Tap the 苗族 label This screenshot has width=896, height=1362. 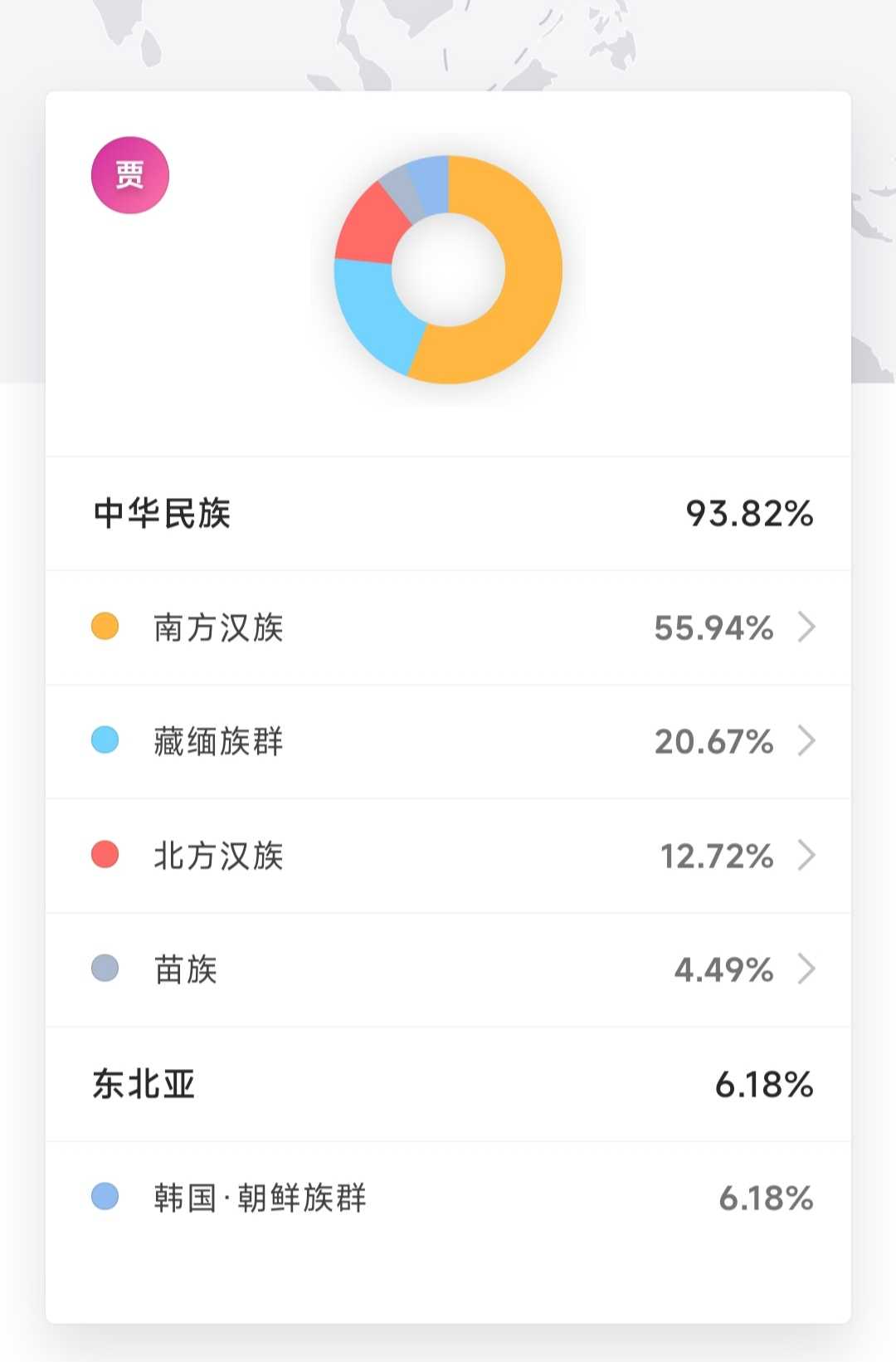(186, 969)
